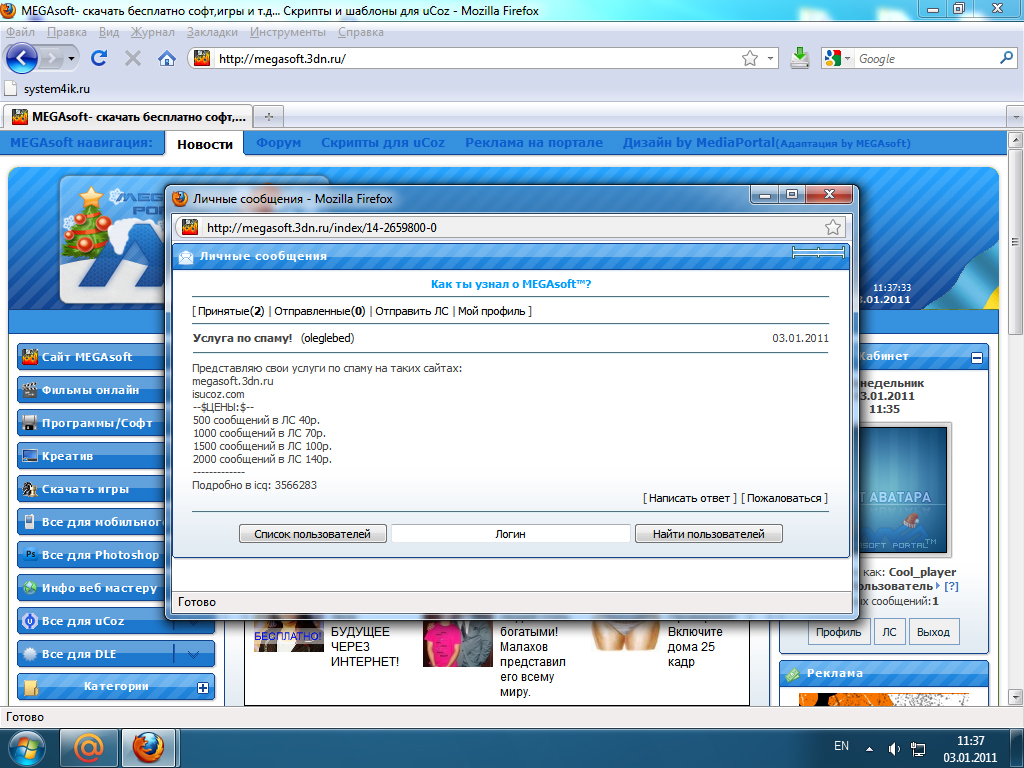Open the address bar URL dropdown arrow

[770, 59]
